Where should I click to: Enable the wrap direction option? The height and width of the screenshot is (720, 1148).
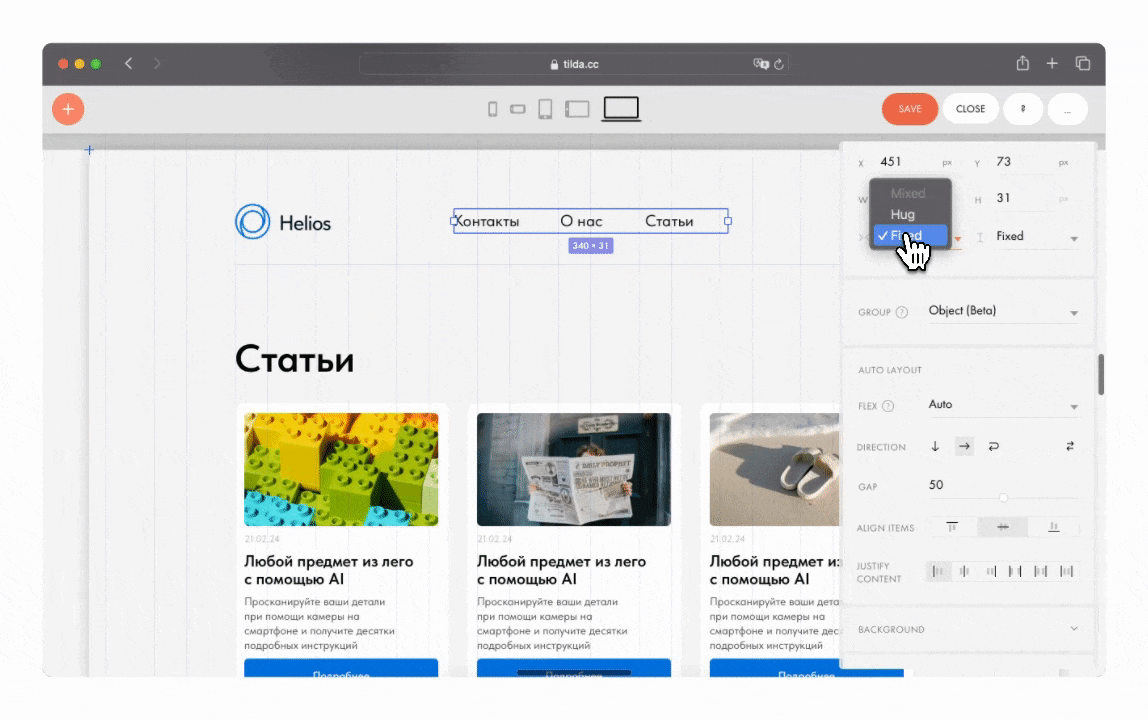(994, 446)
